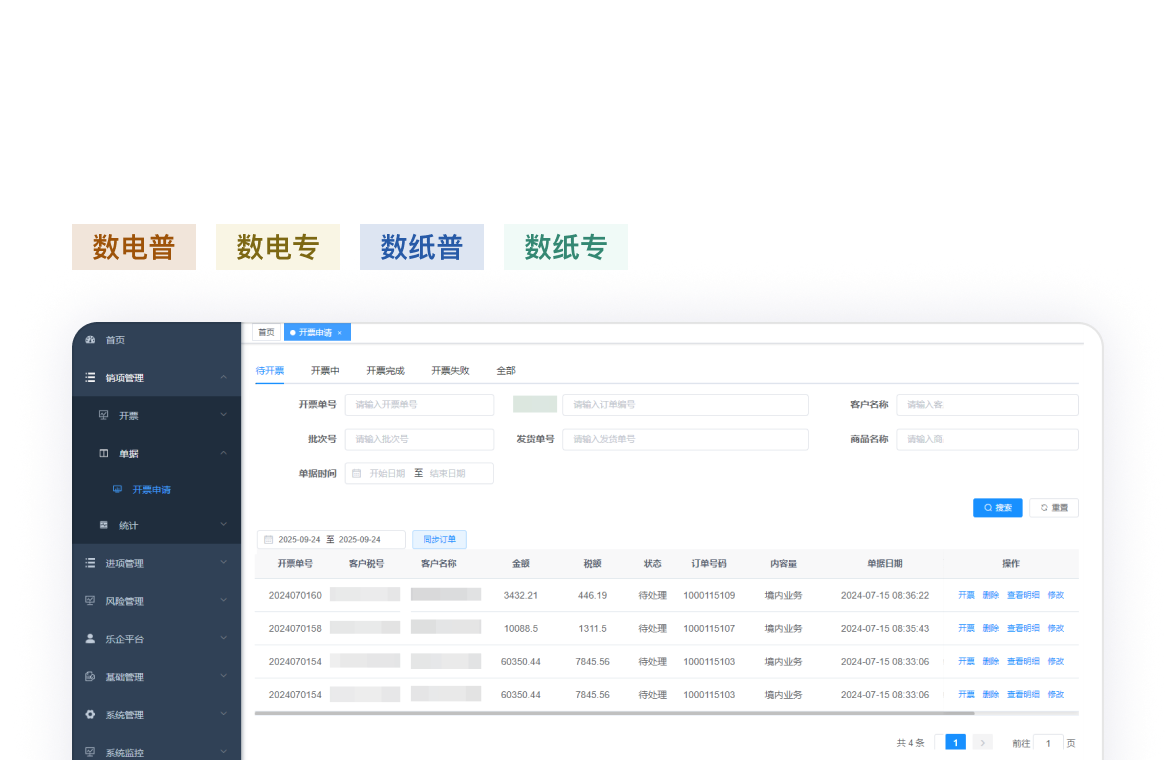The width and height of the screenshot is (1176, 760).
Task: Click 删除 link for order 2024070158
Action: pos(991,628)
